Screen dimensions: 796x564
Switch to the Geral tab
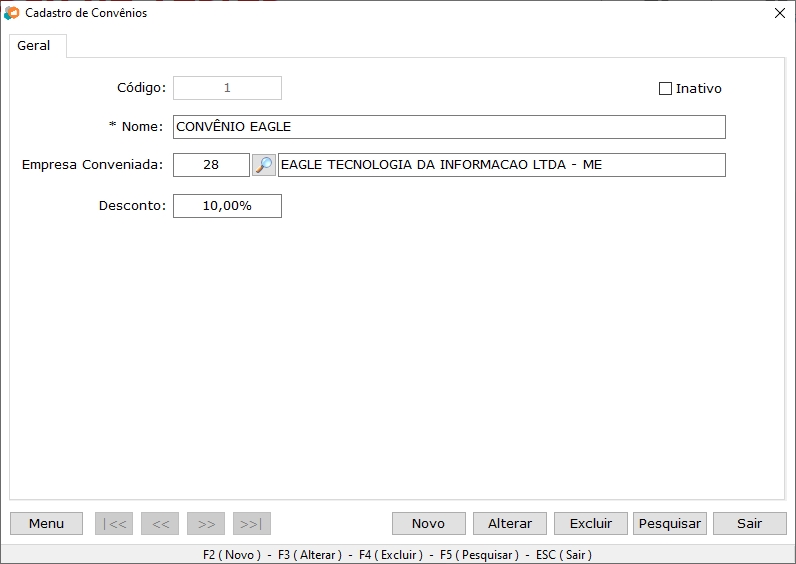(34, 46)
